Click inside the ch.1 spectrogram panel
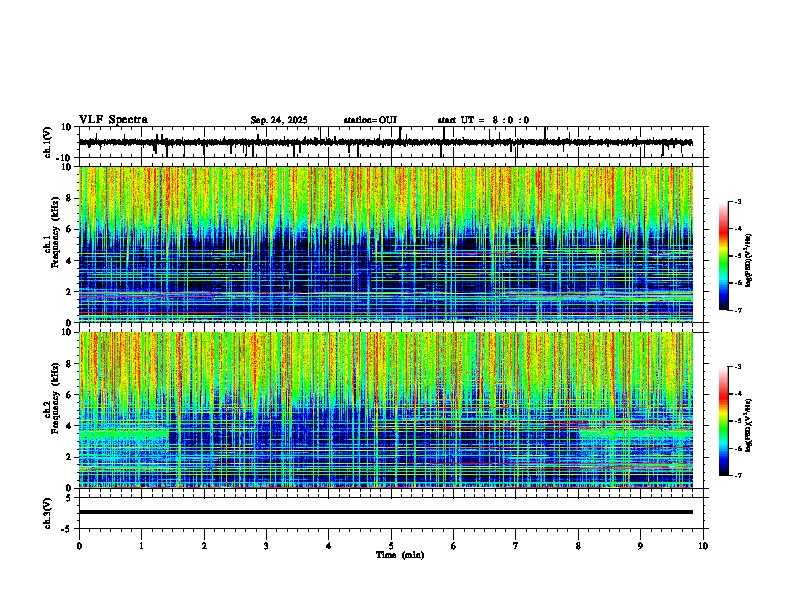792x612 pixels. click(x=386, y=244)
